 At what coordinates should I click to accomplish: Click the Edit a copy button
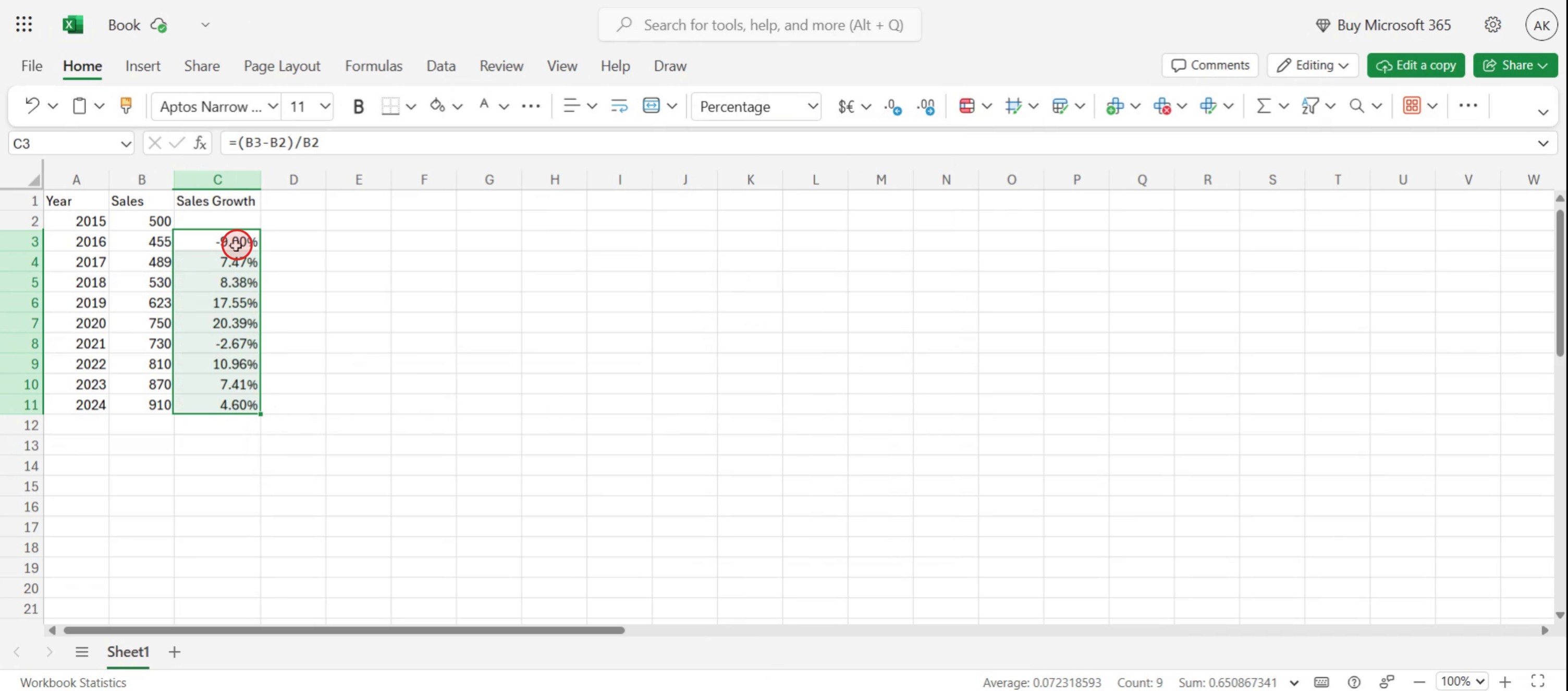click(x=1416, y=65)
